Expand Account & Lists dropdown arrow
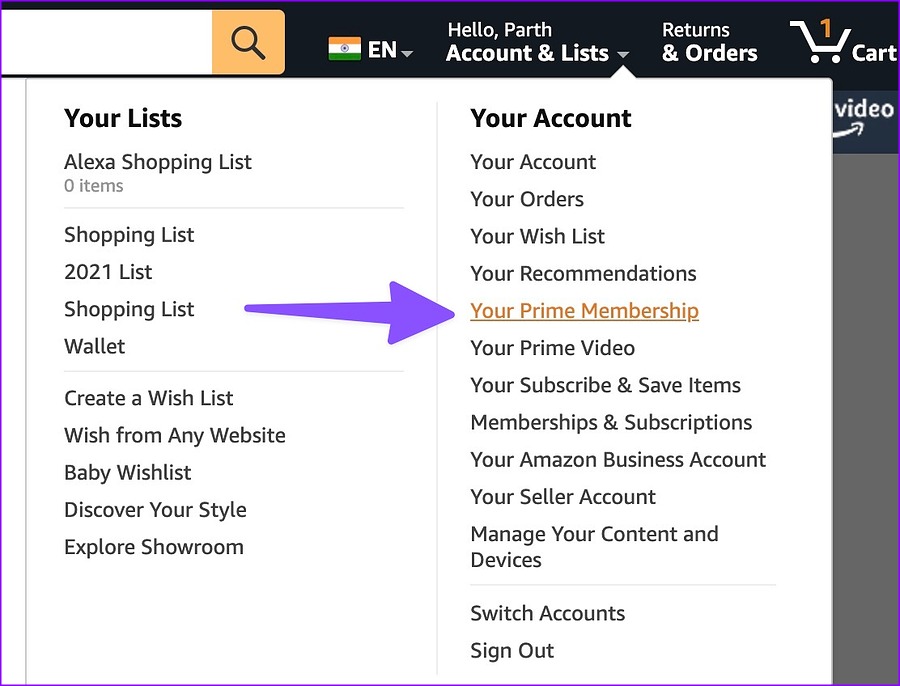Screen dimensions: 900x686 (623, 54)
